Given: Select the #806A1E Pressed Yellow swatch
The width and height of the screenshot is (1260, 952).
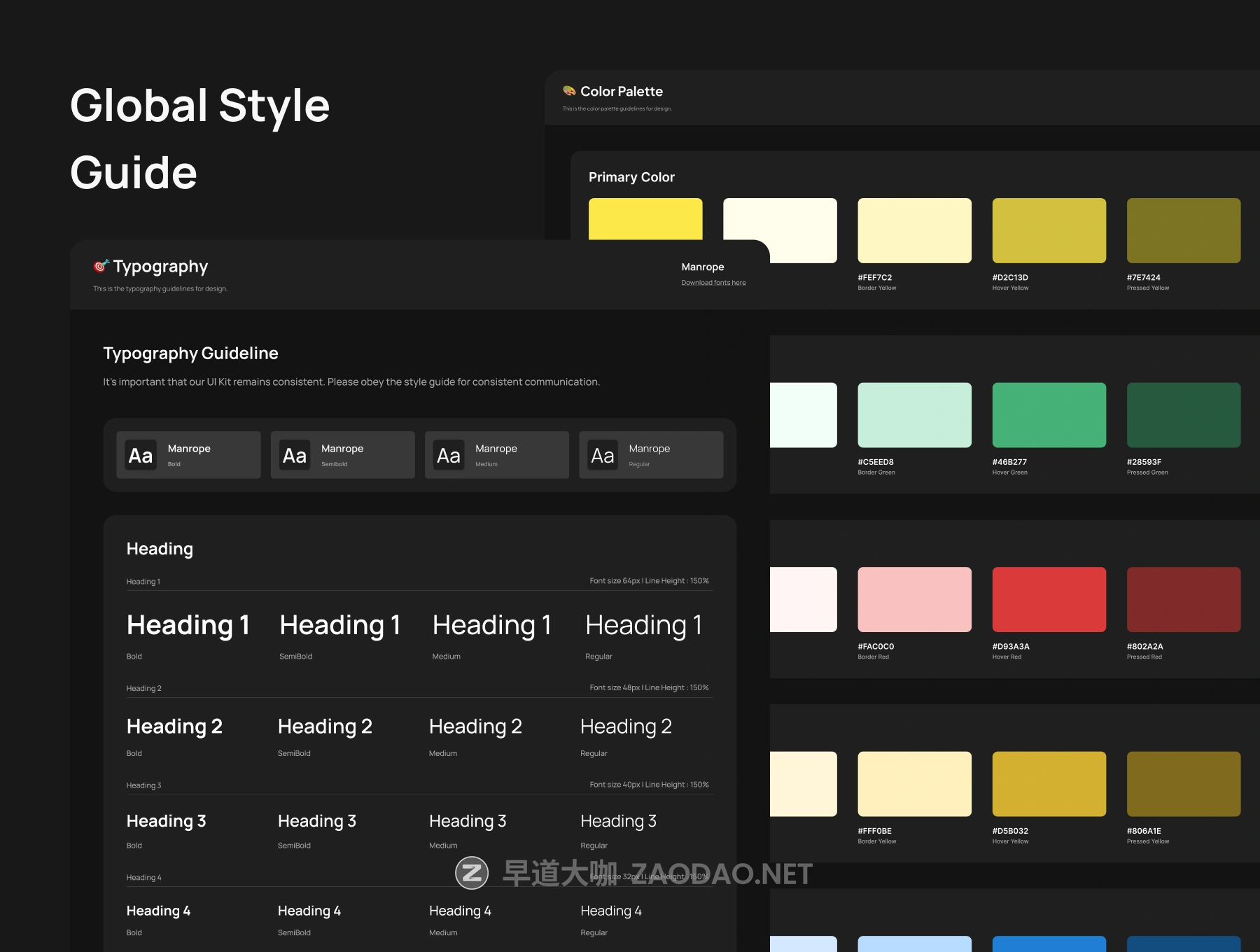Looking at the screenshot, I should 1183,784.
